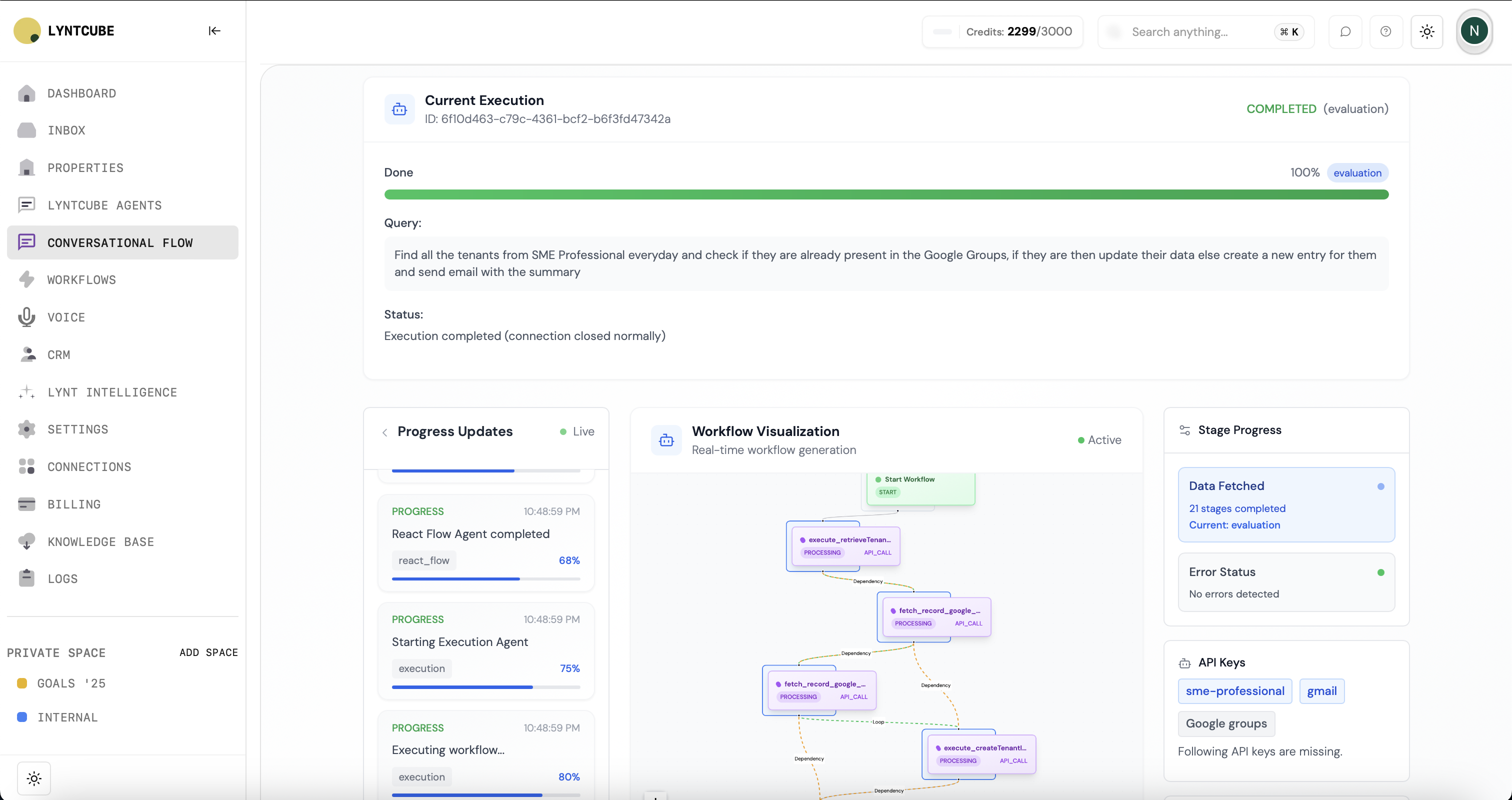1512x800 pixels.
Task: Click Add Space link
Action: 208,652
